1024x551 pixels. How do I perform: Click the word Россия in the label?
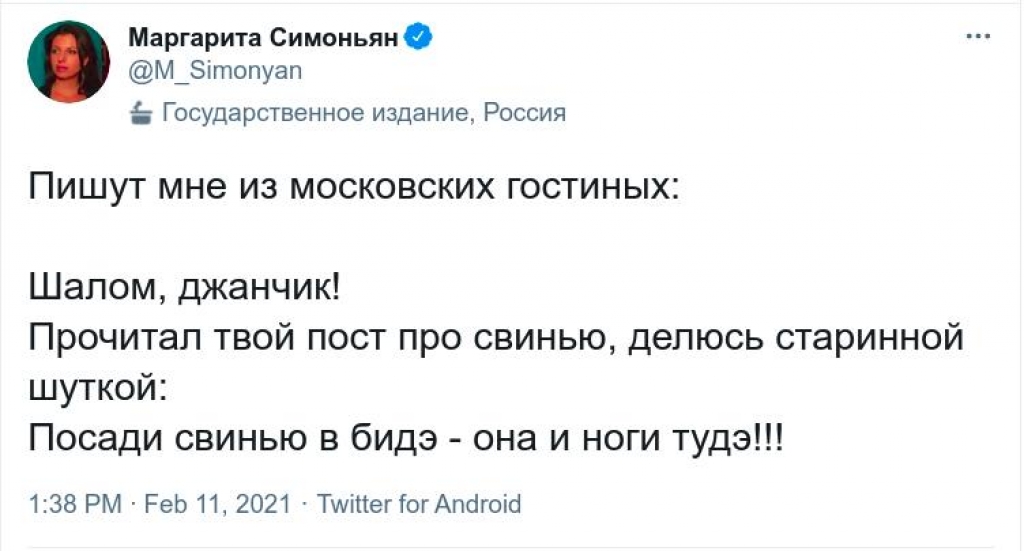pyautogui.click(x=524, y=113)
